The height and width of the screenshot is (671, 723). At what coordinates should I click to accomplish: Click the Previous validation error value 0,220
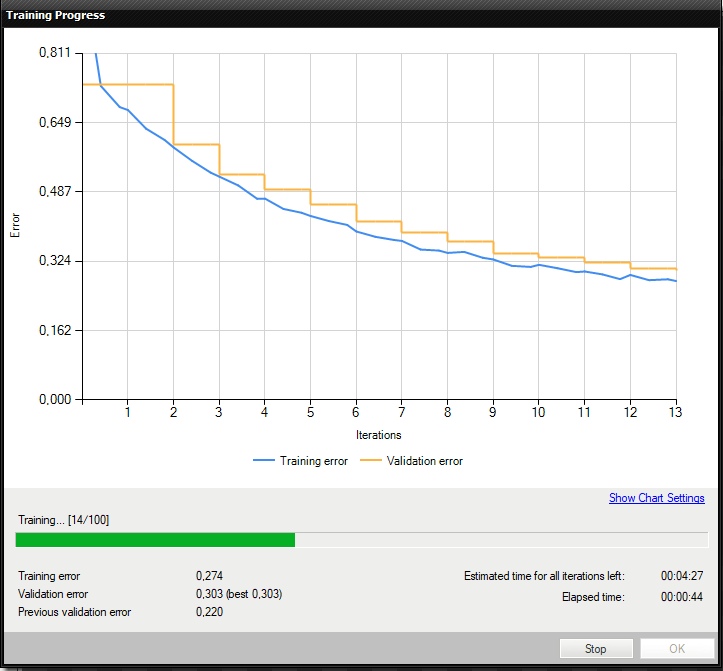(x=209, y=612)
